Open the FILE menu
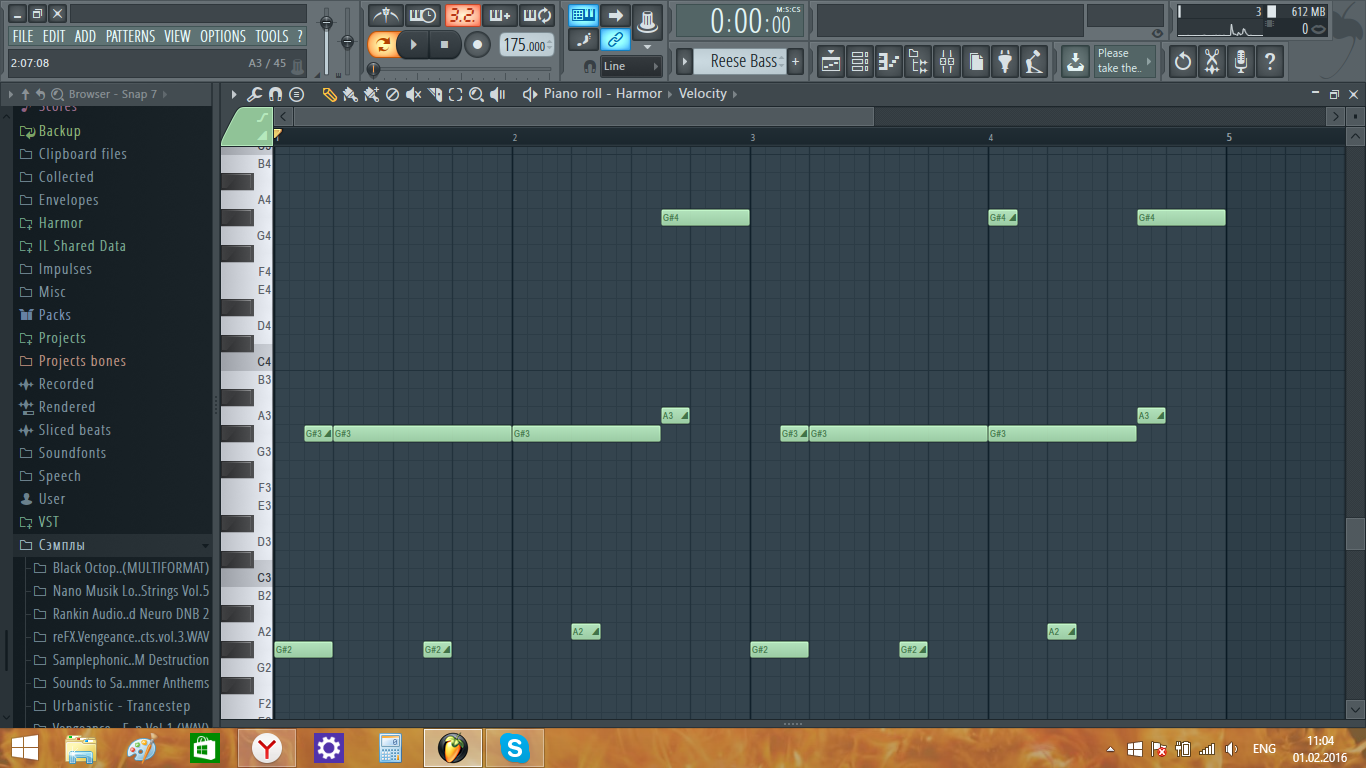The width and height of the screenshot is (1366, 768). pyautogui.click(x=23, y=36)
